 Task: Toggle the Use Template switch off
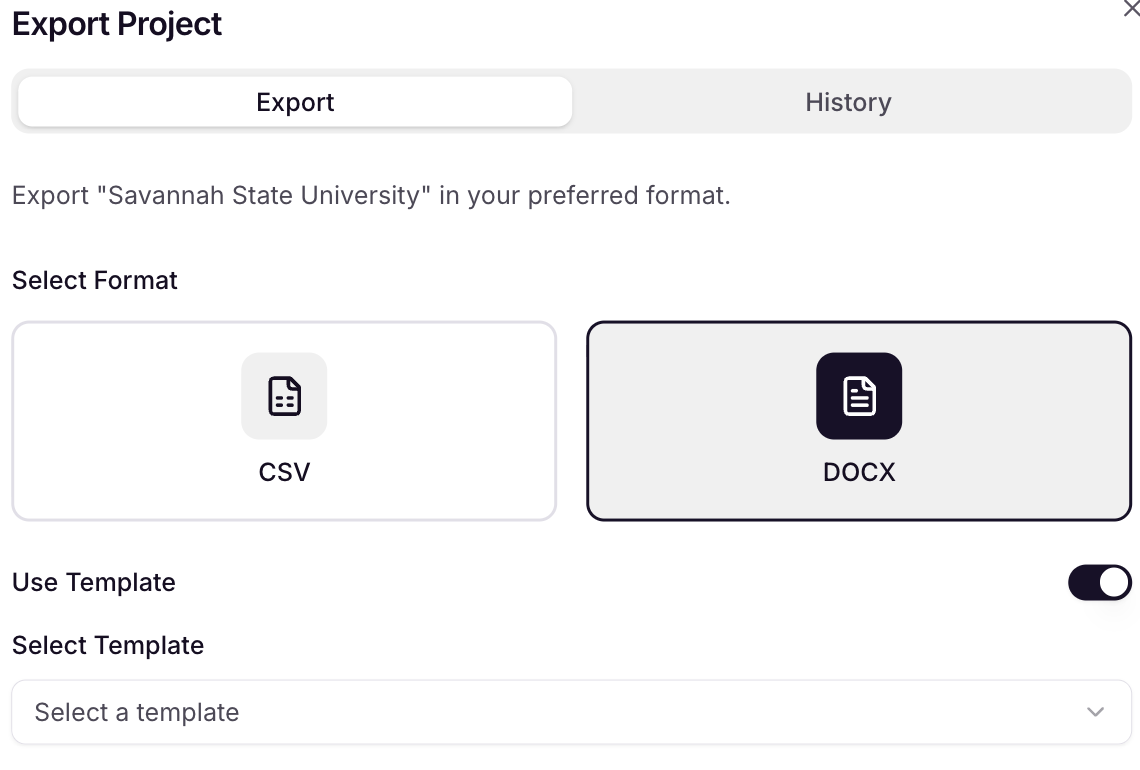tap(1099, 582)
